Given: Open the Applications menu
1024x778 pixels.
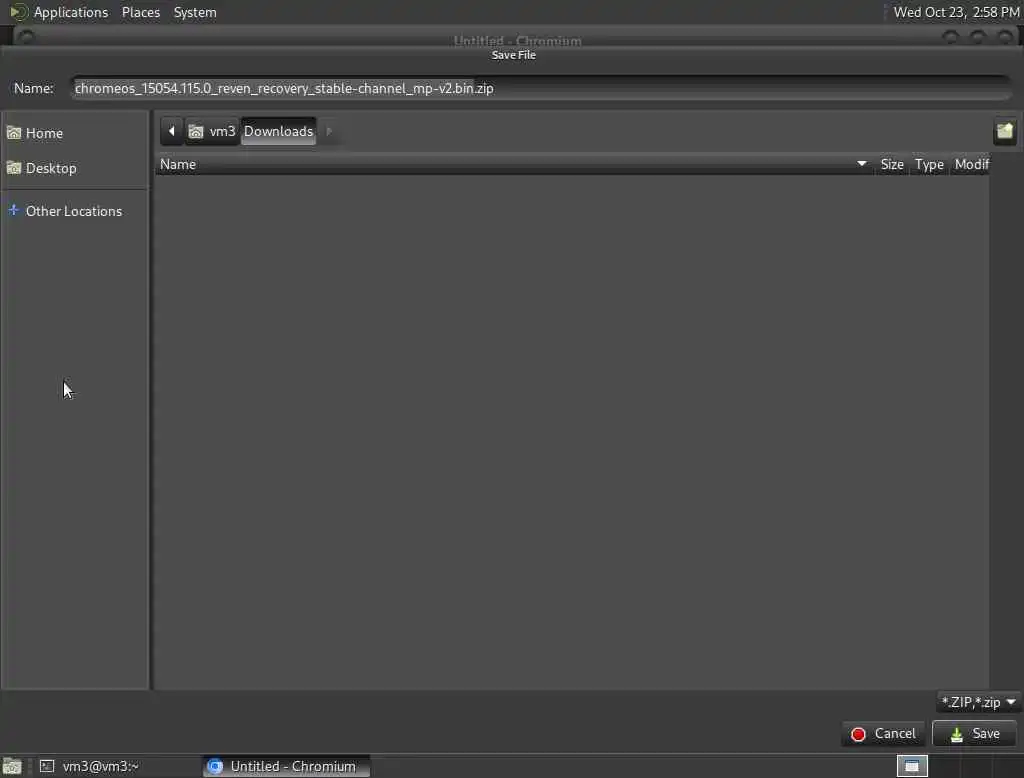Looking at the screenshot, I should click(x=71, y=12).
